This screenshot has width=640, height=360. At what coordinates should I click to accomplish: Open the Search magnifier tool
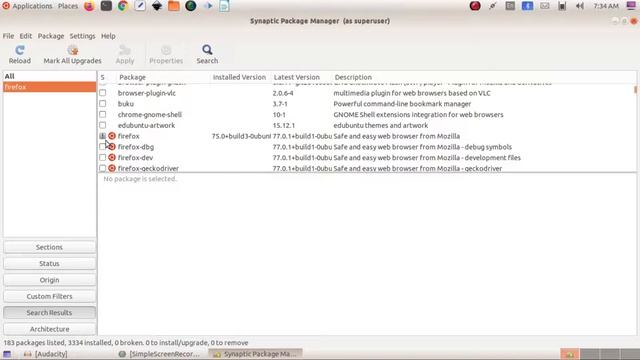click(207, 50)
